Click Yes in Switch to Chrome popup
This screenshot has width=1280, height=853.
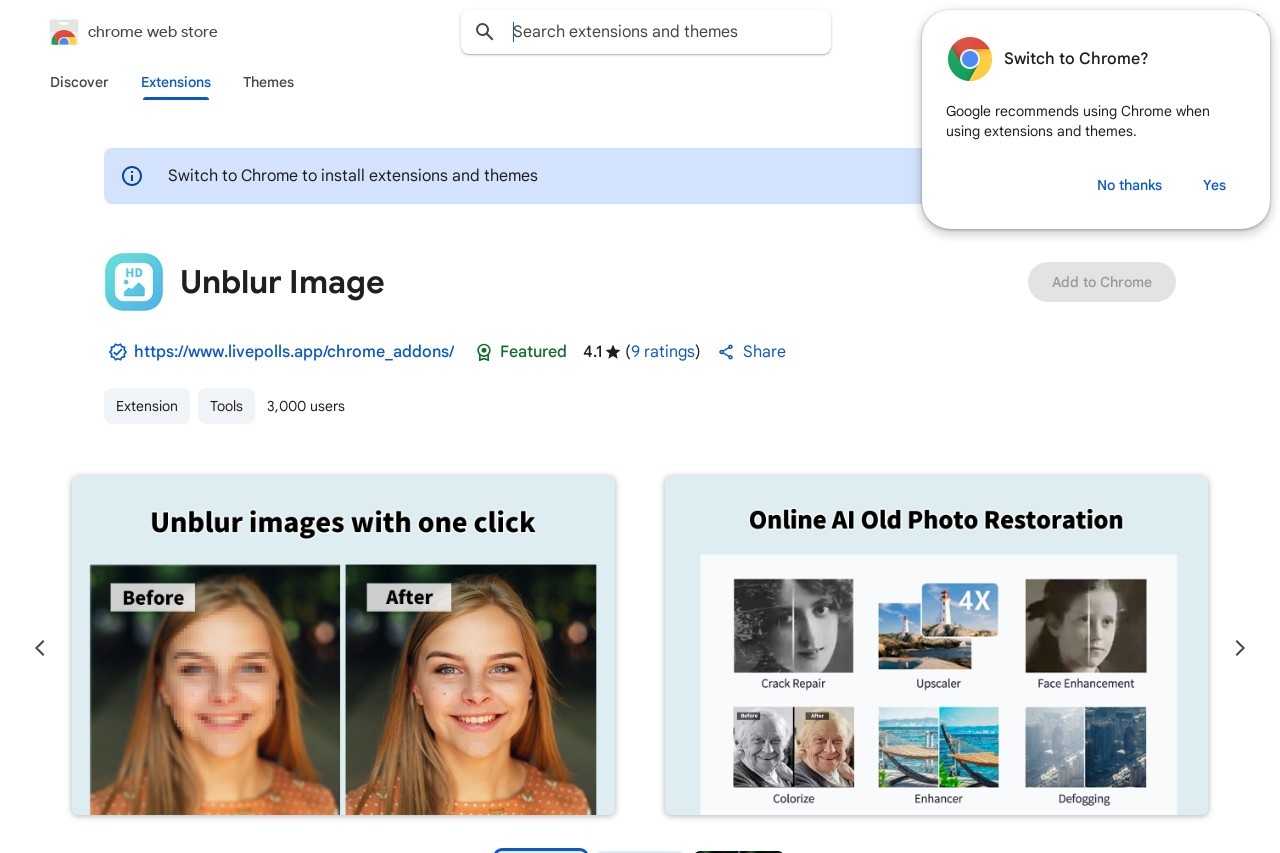tap(1214, 185)
